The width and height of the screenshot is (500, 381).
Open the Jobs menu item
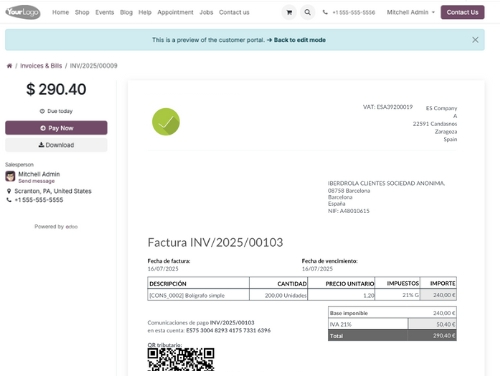pyautogui.click(x=206, y=12)
